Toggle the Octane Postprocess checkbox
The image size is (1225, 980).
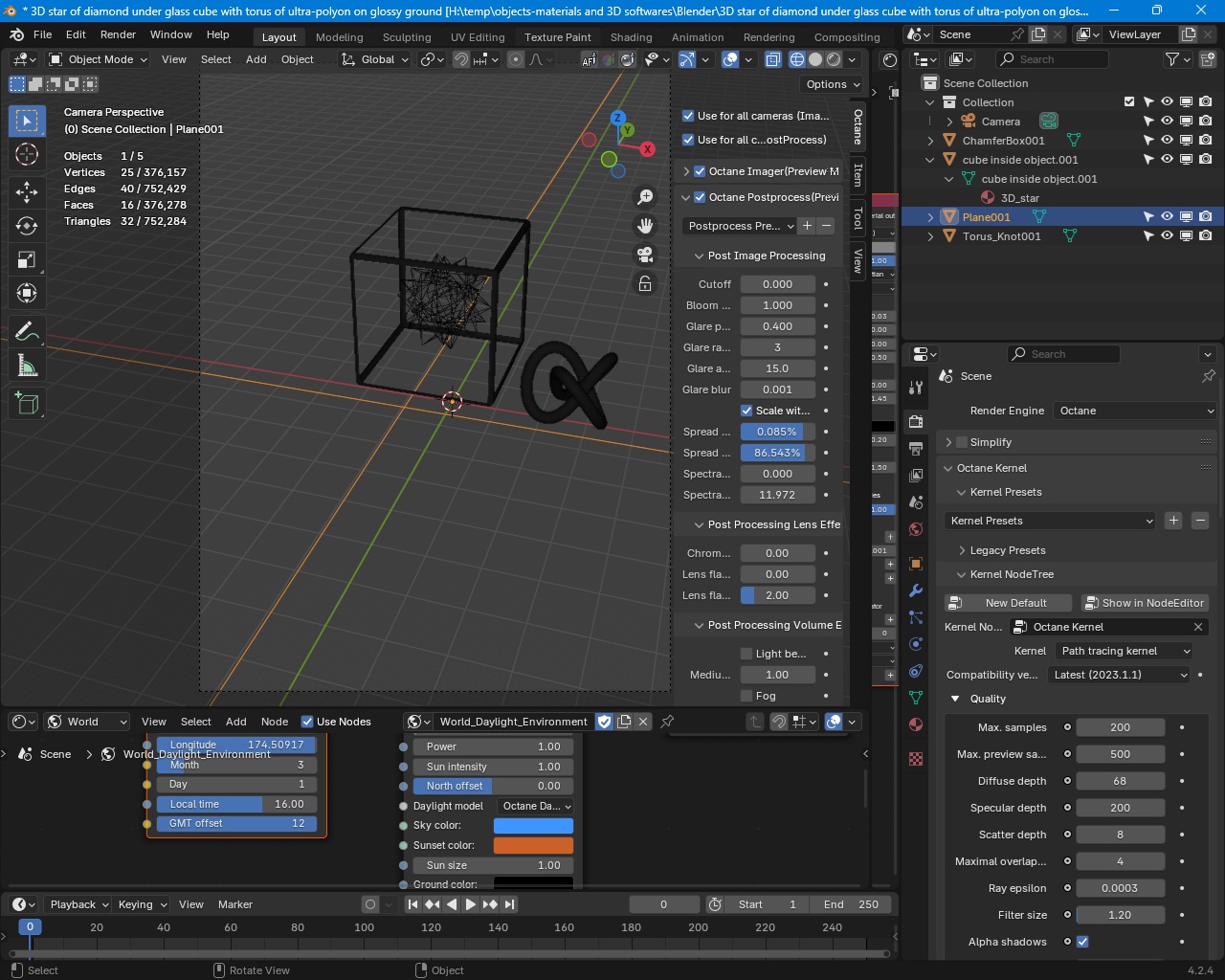[x=700, y=197]
